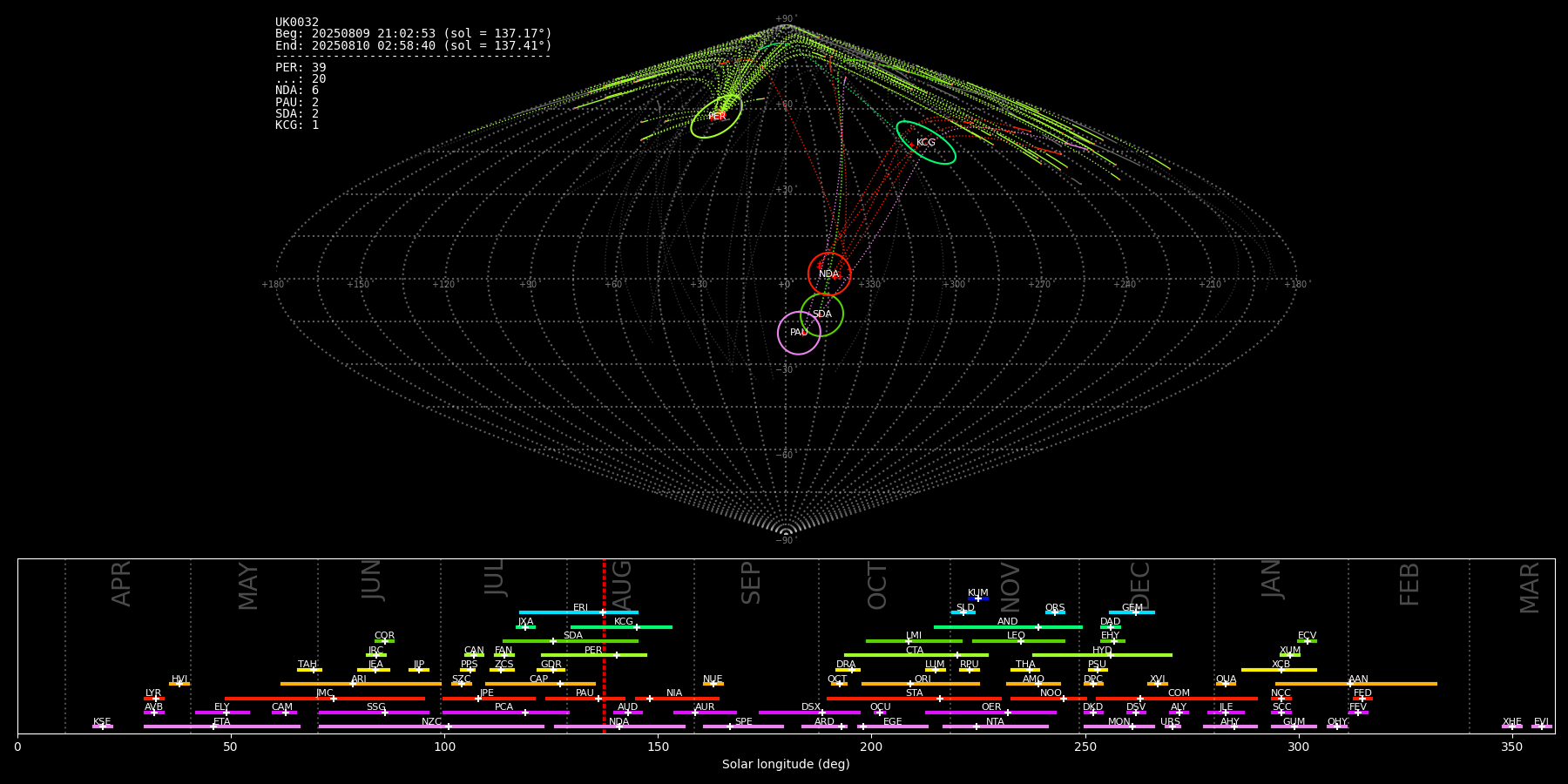Screen dimensions: 1568x784
Task: Click the AND shower label in timeline
Action: click(1008, 622)
